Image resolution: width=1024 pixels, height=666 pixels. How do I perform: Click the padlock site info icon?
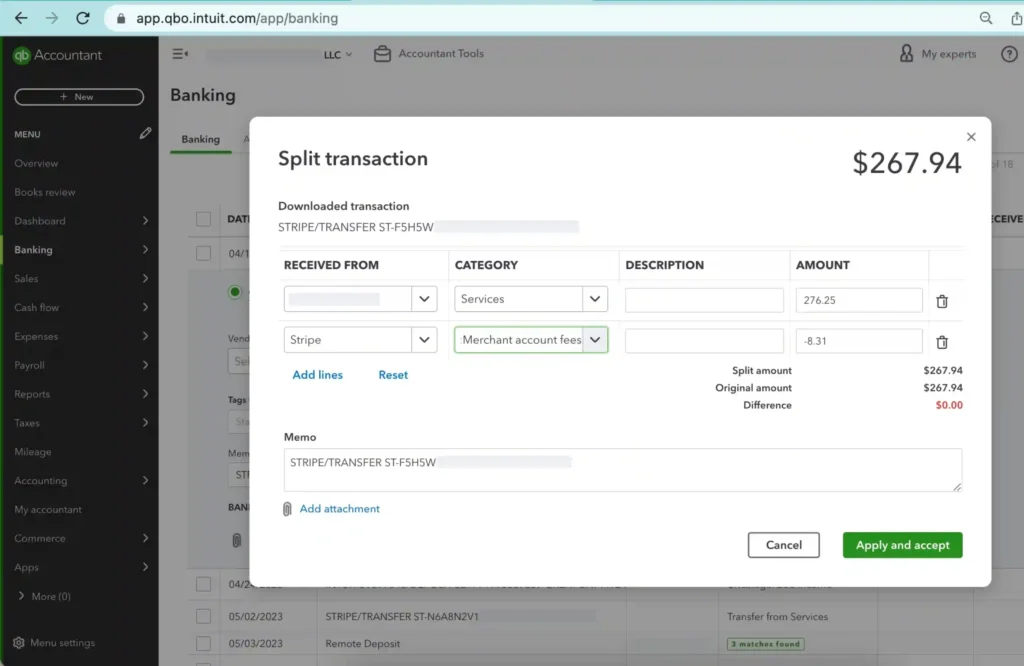pyautogui.click(x=121, y=18)
